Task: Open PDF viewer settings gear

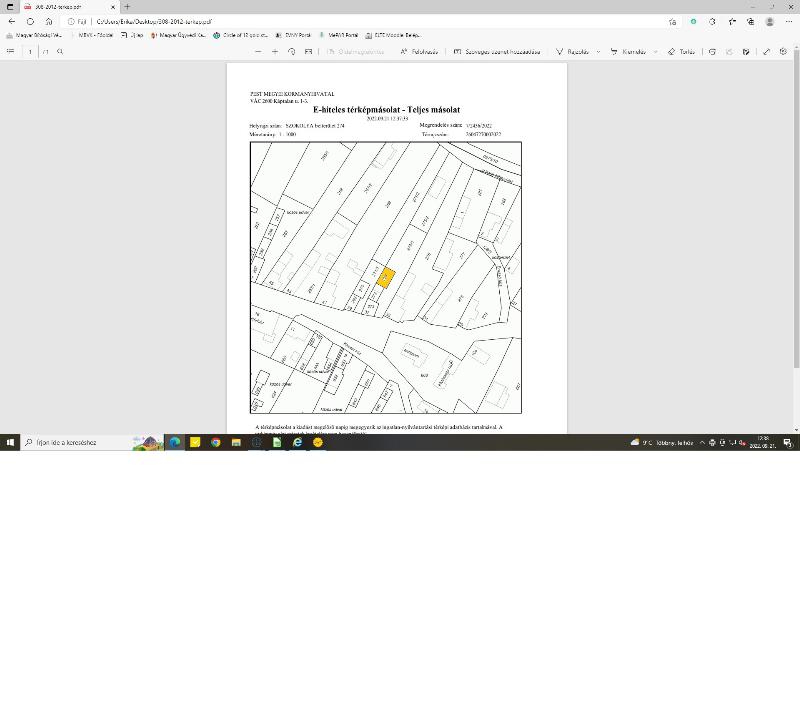Action: coord(783,52)
